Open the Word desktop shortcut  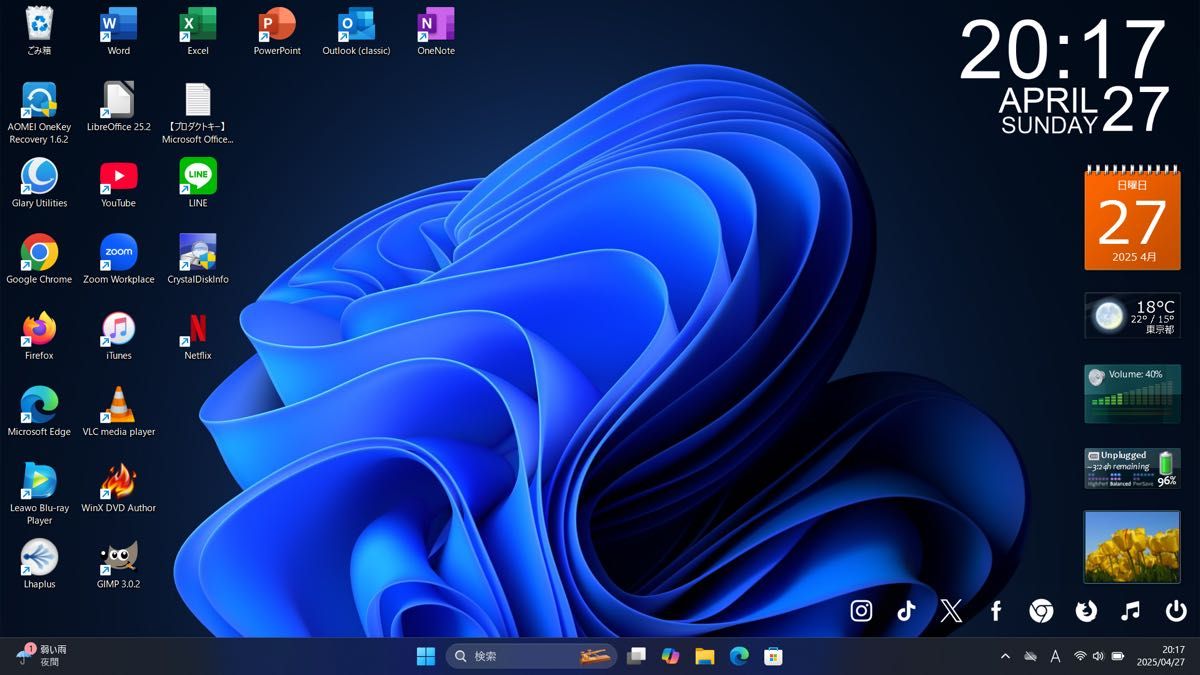click(119, 31)
